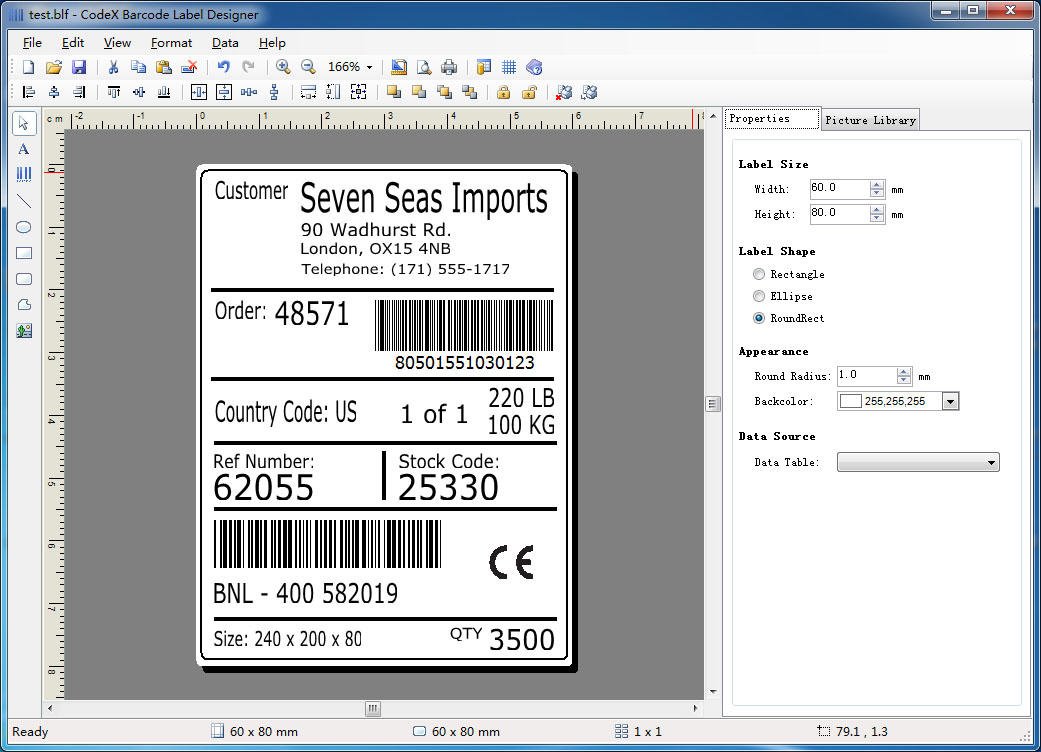Select the RoundRect label shape option
The height and width of the screenshot is (752, 1041).
[x=759, y=318]
